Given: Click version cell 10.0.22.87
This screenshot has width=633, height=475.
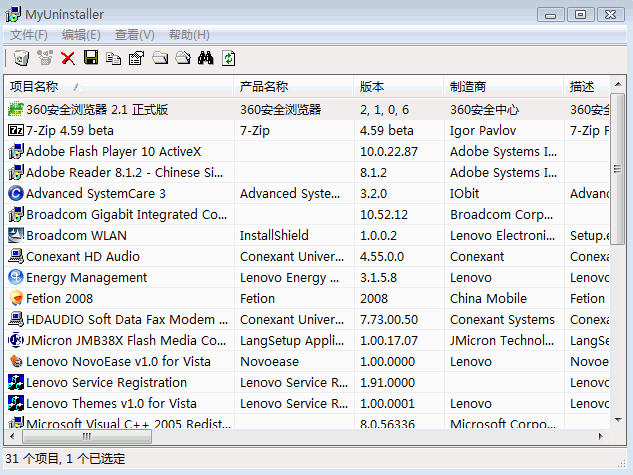Looking at the screenshot, I should 389,151.
